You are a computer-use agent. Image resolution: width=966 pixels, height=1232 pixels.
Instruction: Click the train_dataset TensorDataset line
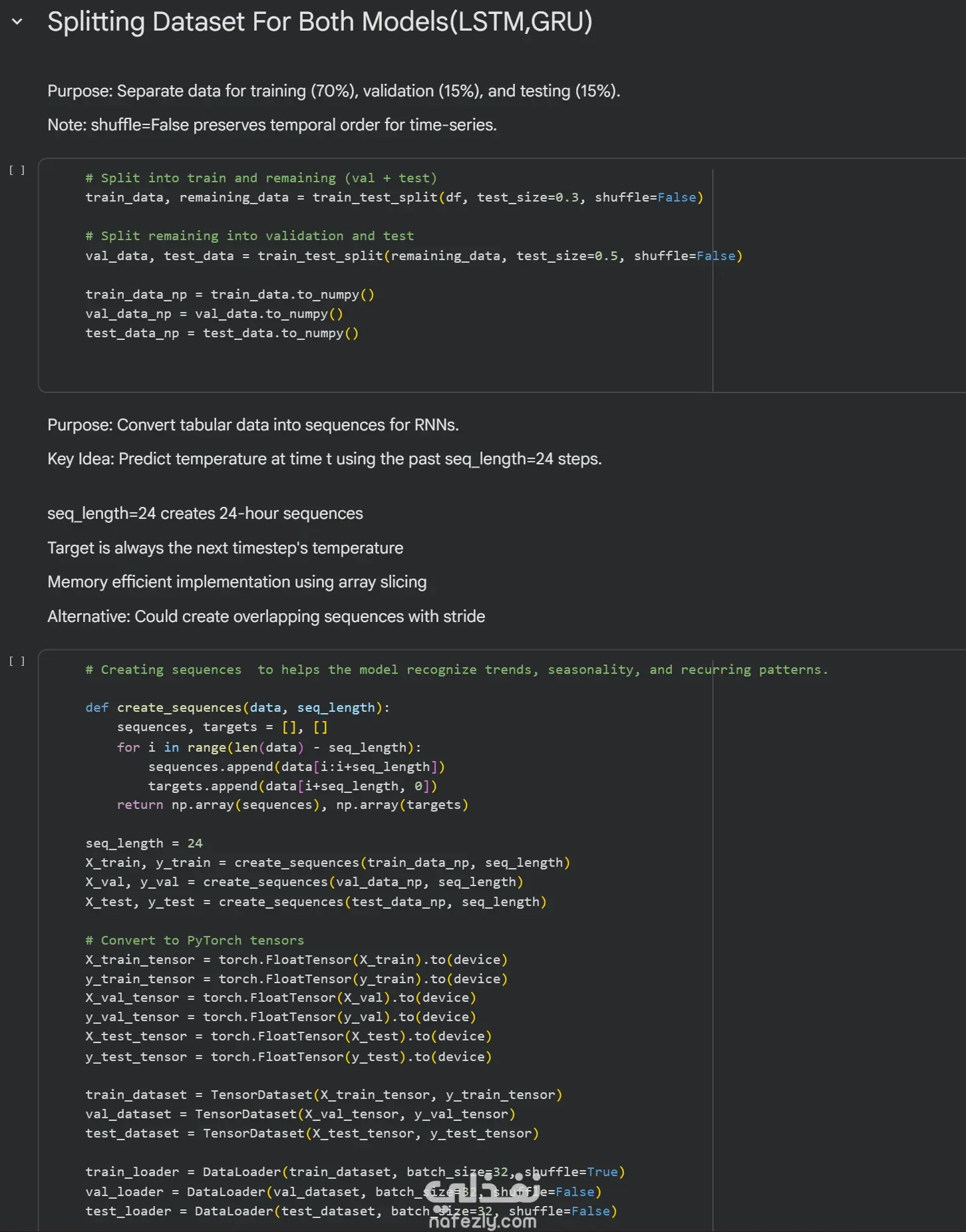[323, 1095]
